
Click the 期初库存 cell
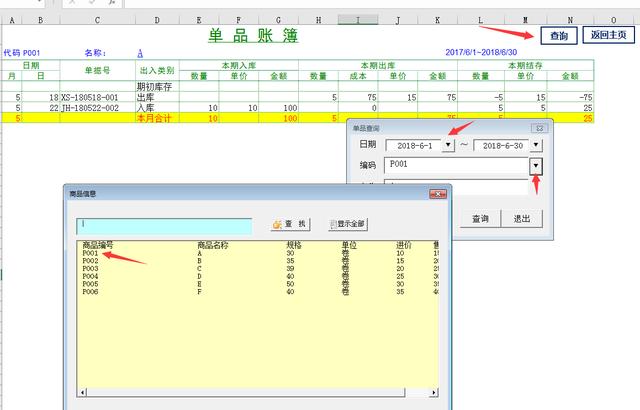pyautogui.click(x=157, y=86)
